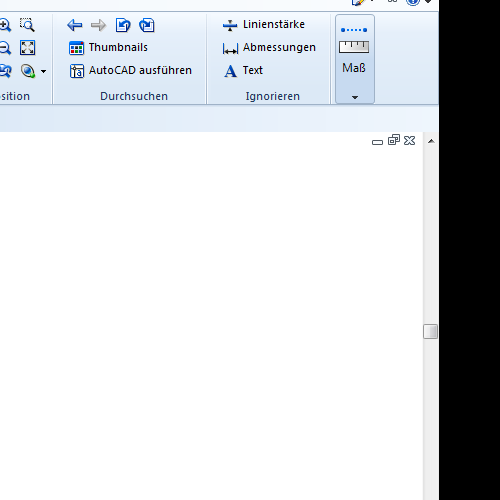Click the zoom extents arrows icon
500x500 pixels.
click(27, 48)
